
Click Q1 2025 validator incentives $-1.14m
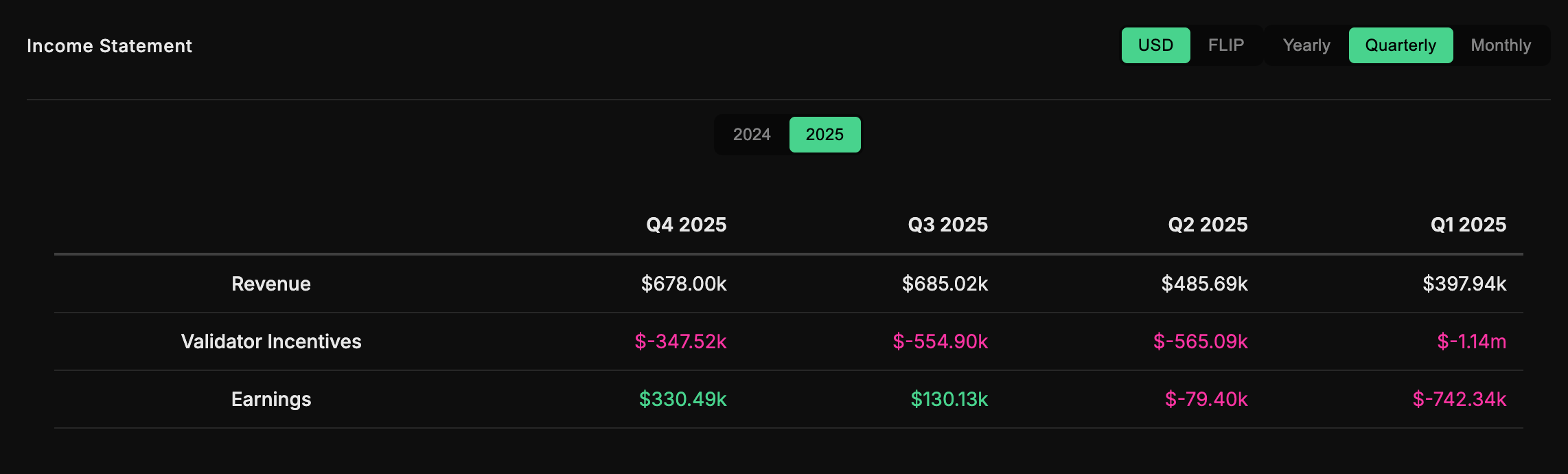click(1472, 341)
